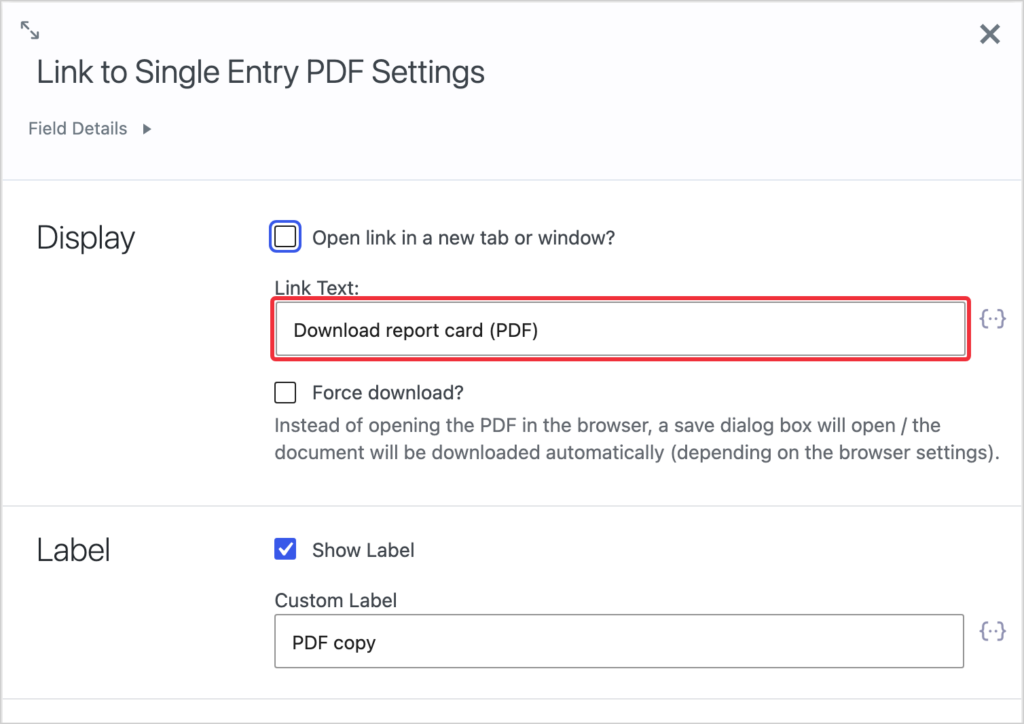The height and width of the screenshot is (724, 1024).
Task: Click 'Open link in a new tab or window?' text
Action: tap(464, 238)
